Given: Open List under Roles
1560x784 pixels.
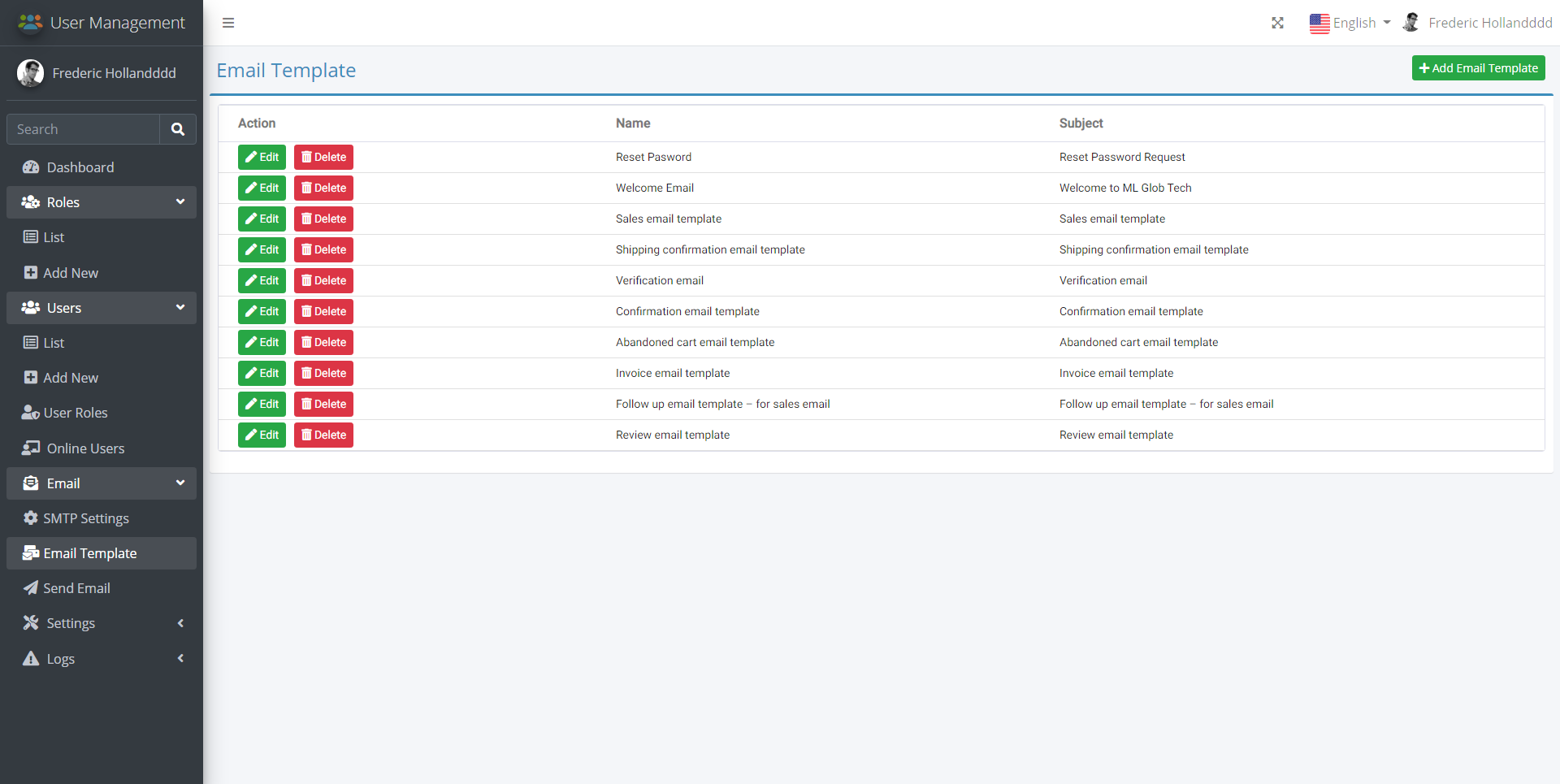Looking at the screenshot, I should [x=102, y=237].
